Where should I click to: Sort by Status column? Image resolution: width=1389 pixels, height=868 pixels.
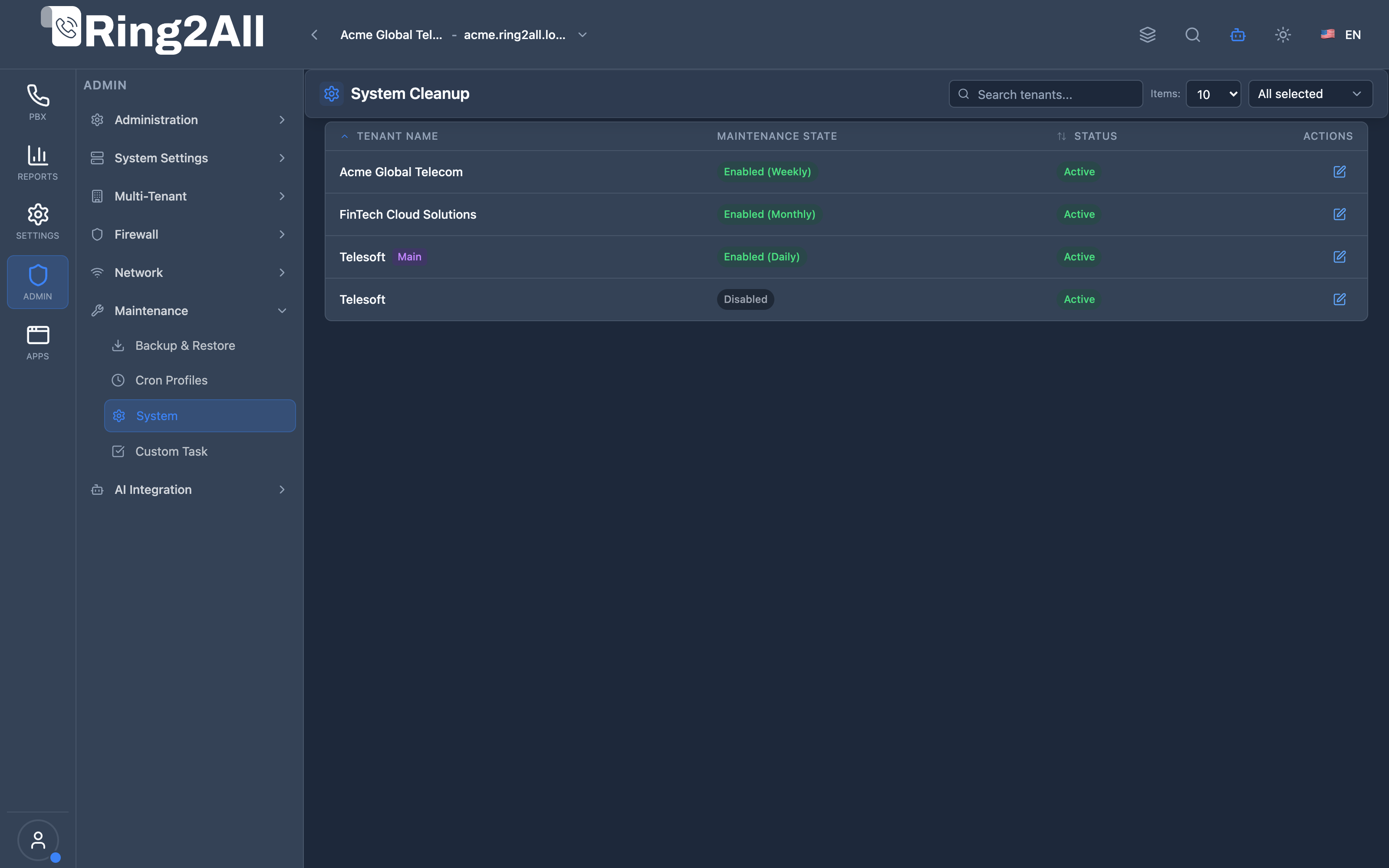(1087, 136)
